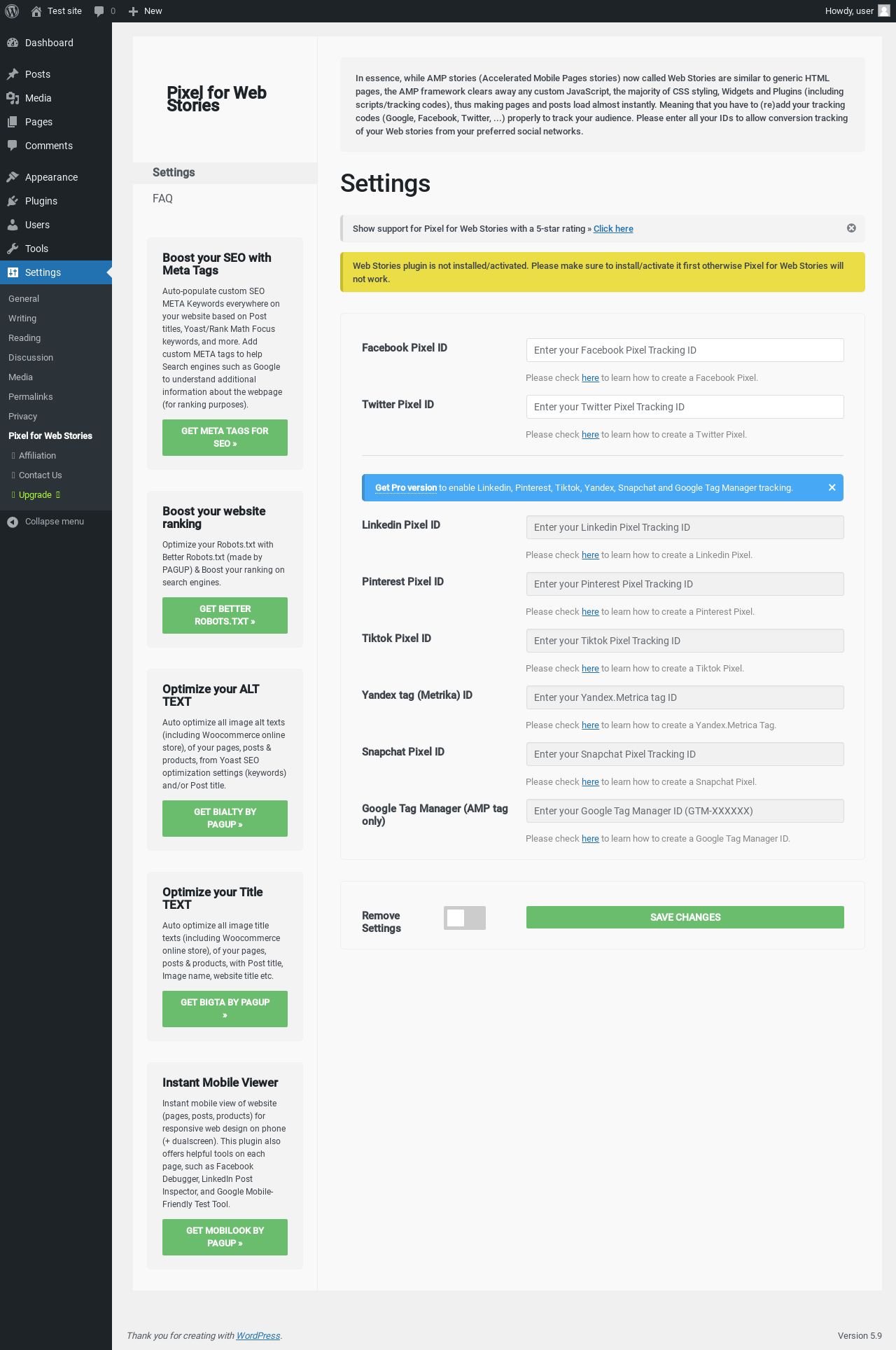Click the Media sidebar icon
This screenshot has height=1350, width=896.
13,98
